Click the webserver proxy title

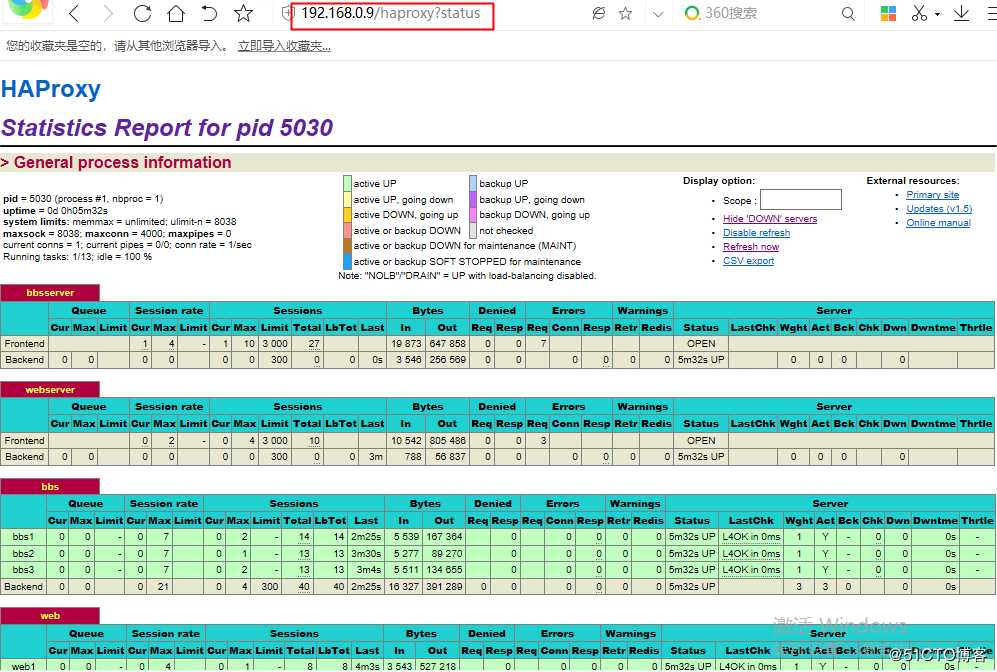point(50,390)
